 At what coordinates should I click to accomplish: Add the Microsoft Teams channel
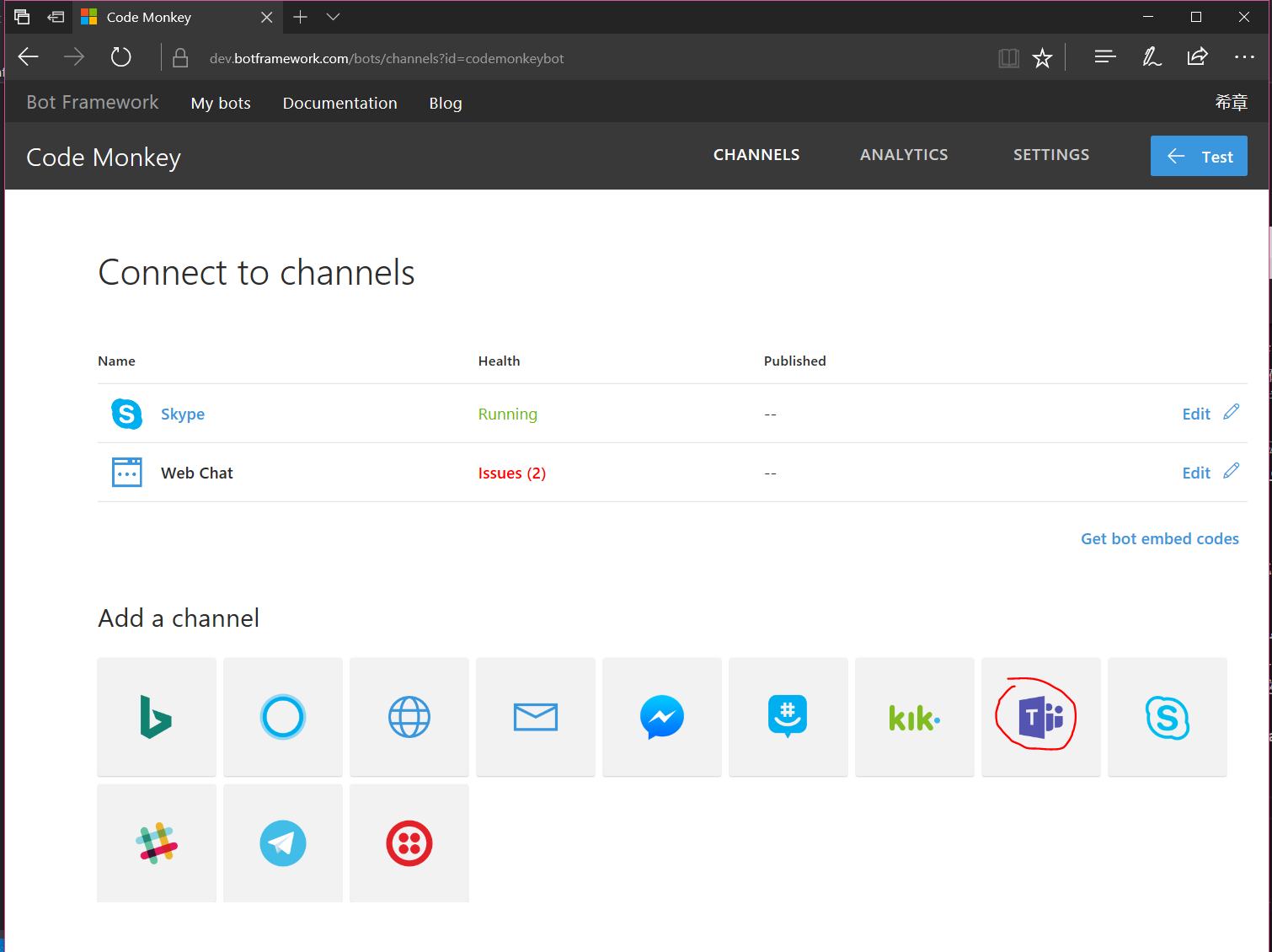(x=1040, y=717)
